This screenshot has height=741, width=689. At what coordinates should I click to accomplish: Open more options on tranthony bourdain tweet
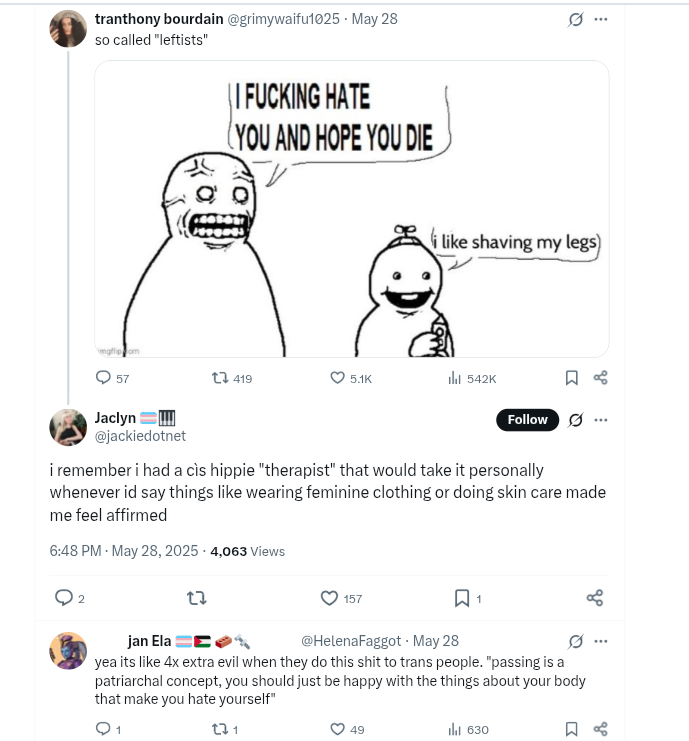click(600, 19)
